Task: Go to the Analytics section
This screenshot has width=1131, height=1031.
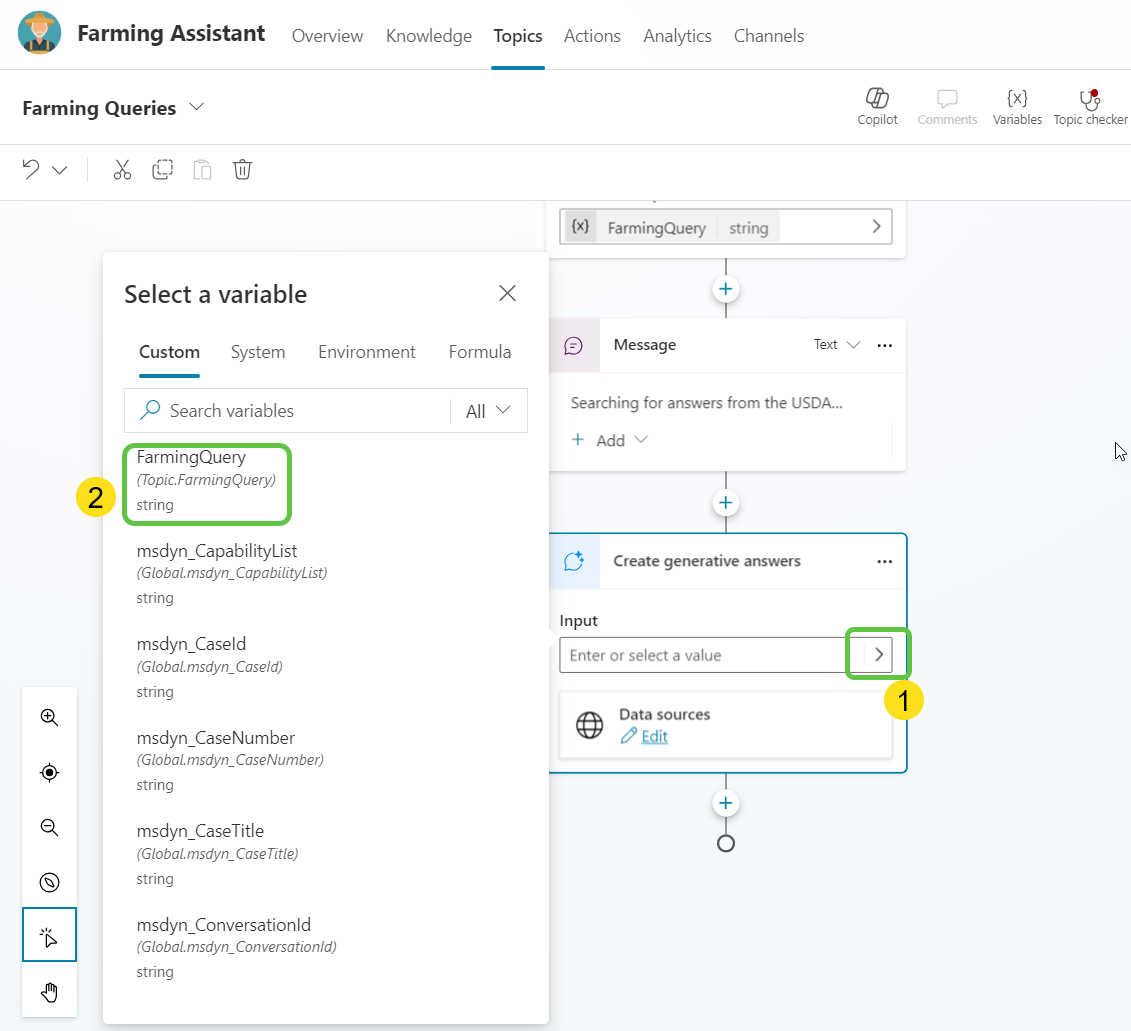Action: [677, 36]
